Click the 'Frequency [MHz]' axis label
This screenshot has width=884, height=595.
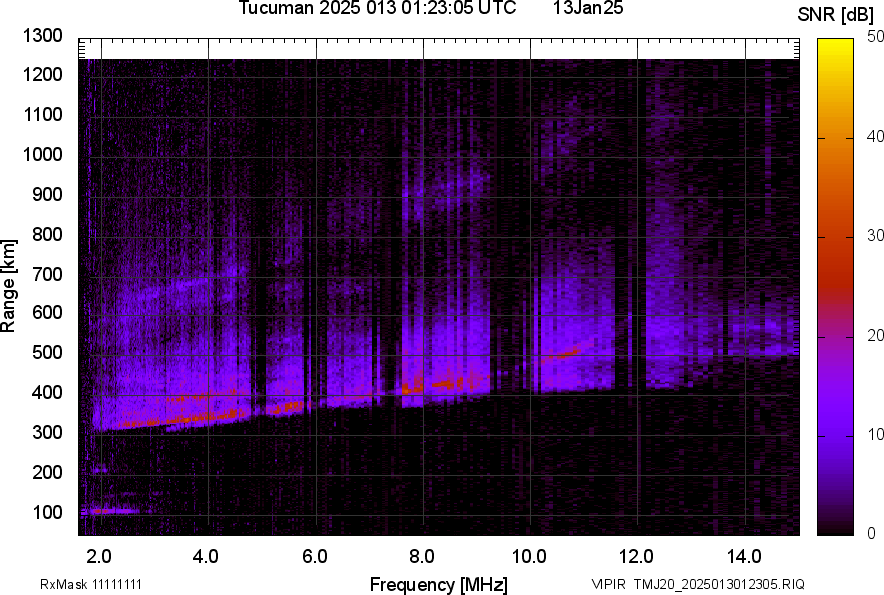(439, 584)
